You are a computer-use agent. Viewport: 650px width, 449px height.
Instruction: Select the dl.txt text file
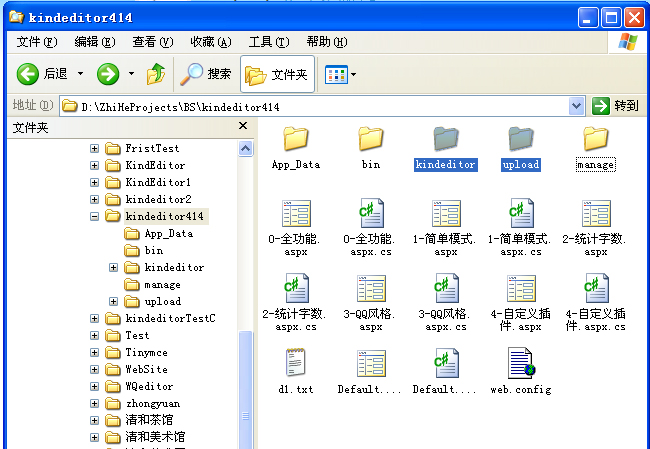coord(296,371)
